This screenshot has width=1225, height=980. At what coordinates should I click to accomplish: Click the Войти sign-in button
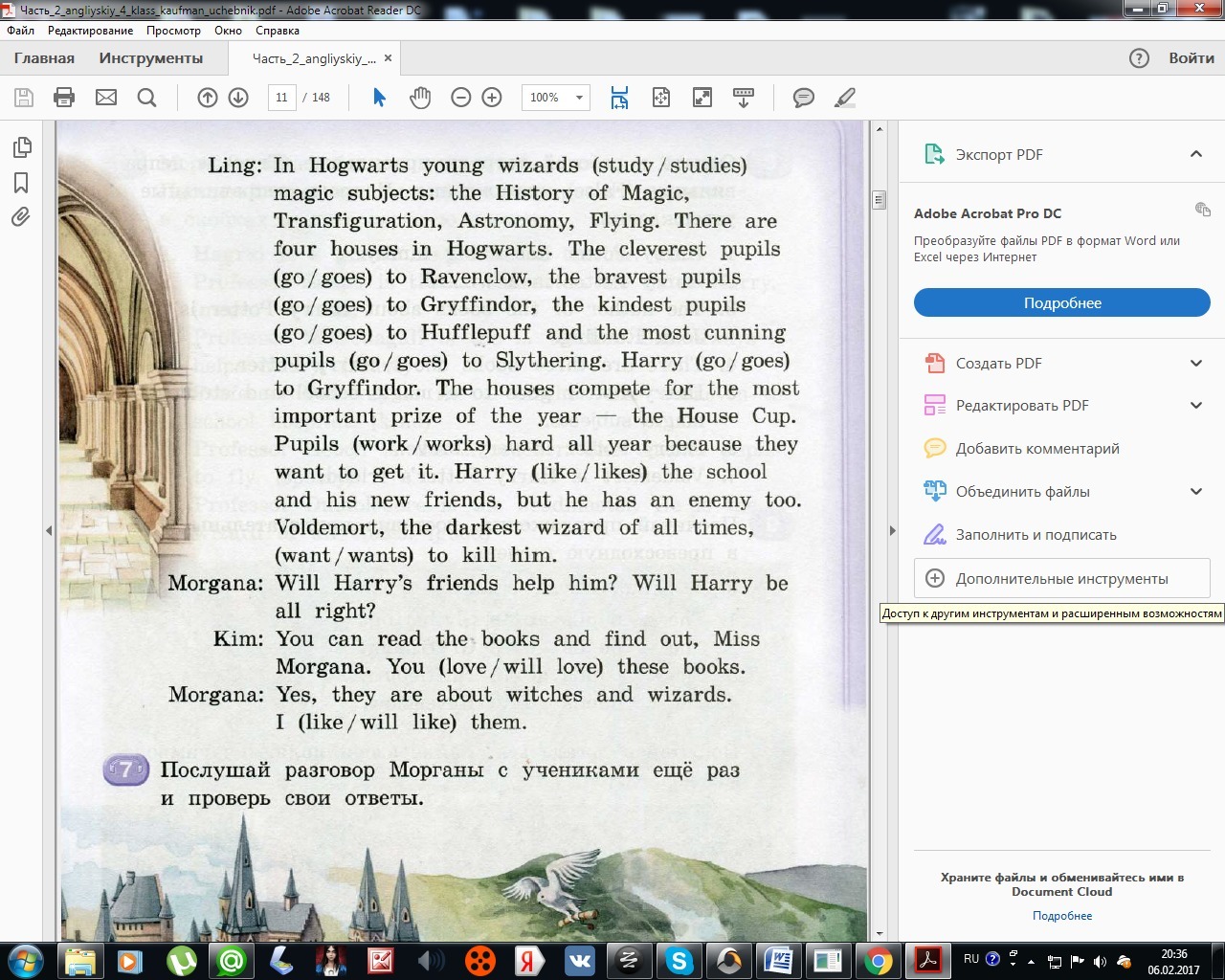point(1191,58)
